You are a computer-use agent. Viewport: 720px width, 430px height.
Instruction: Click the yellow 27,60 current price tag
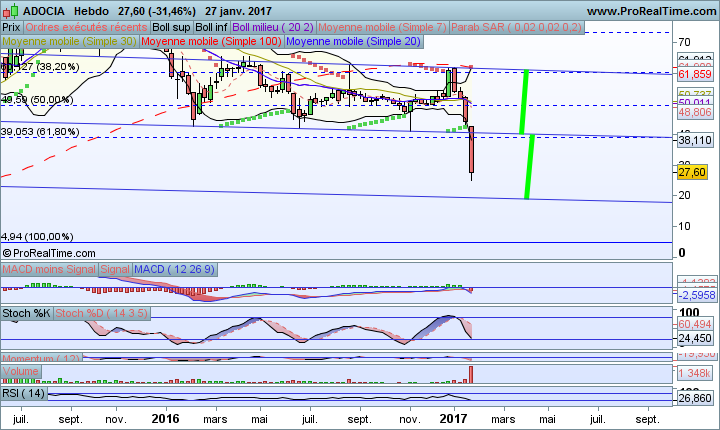click(692, 172)
